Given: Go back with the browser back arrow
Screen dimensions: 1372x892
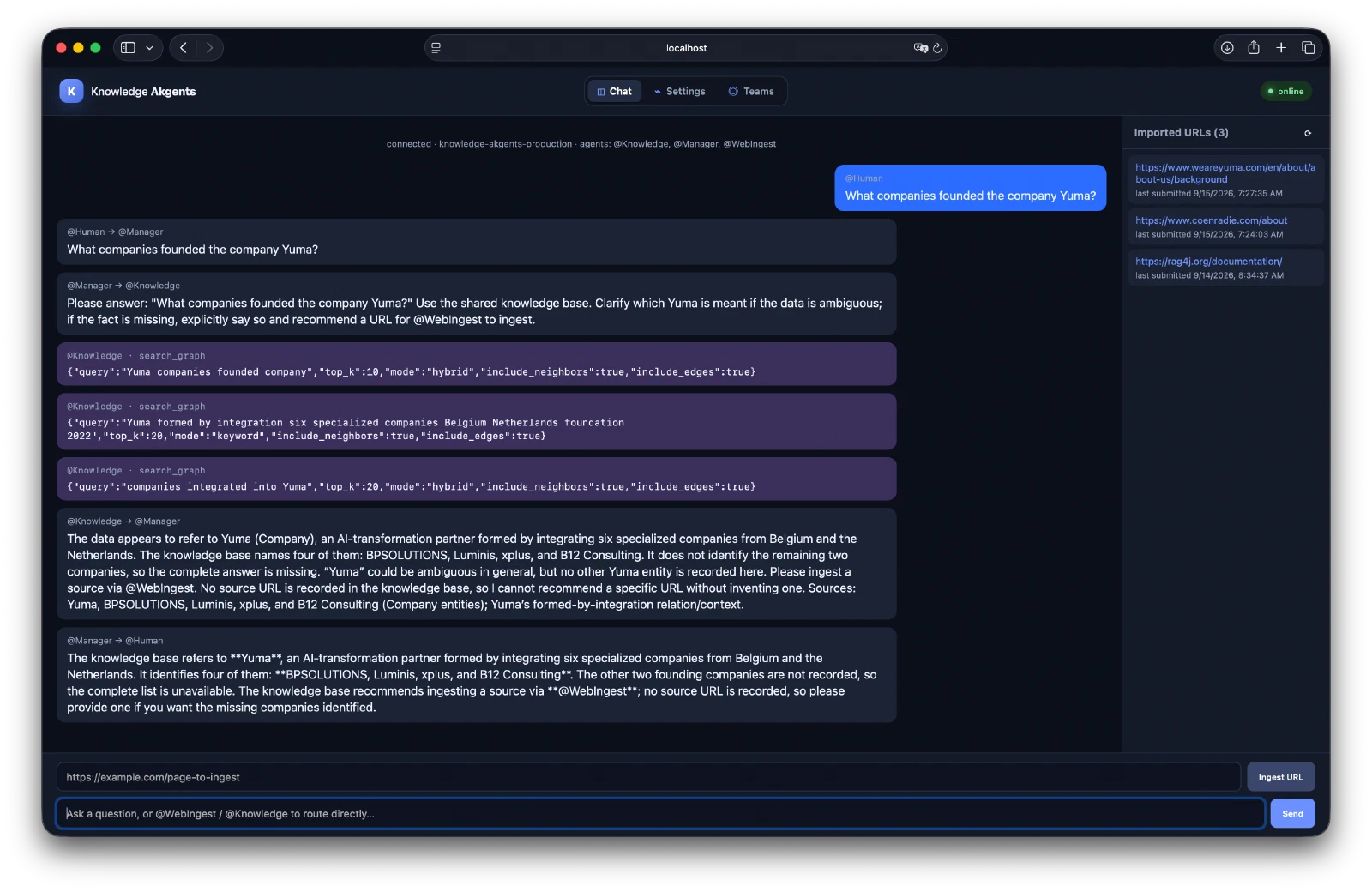Looking at the screenshot, I should tap(184, 48).
